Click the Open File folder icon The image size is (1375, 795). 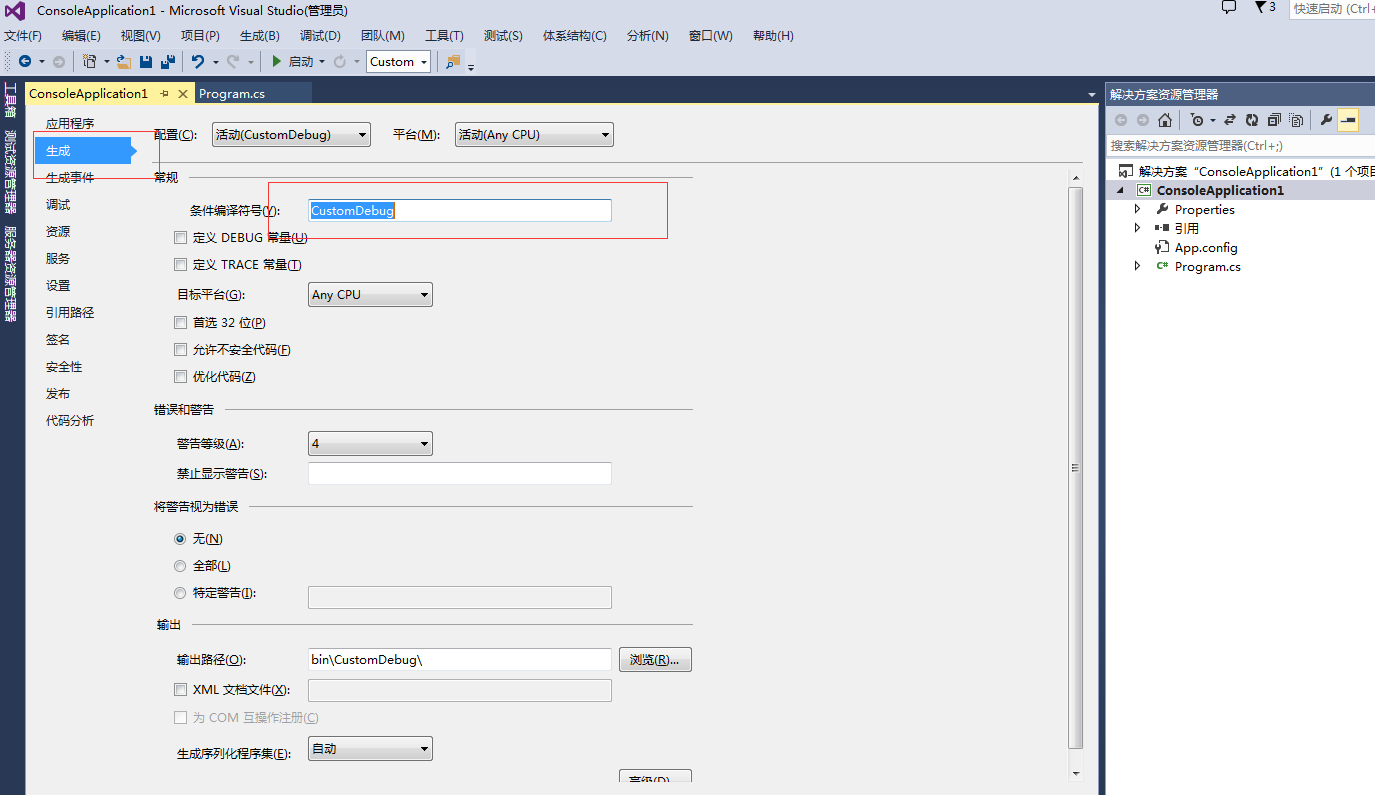[x=124, y=62]
